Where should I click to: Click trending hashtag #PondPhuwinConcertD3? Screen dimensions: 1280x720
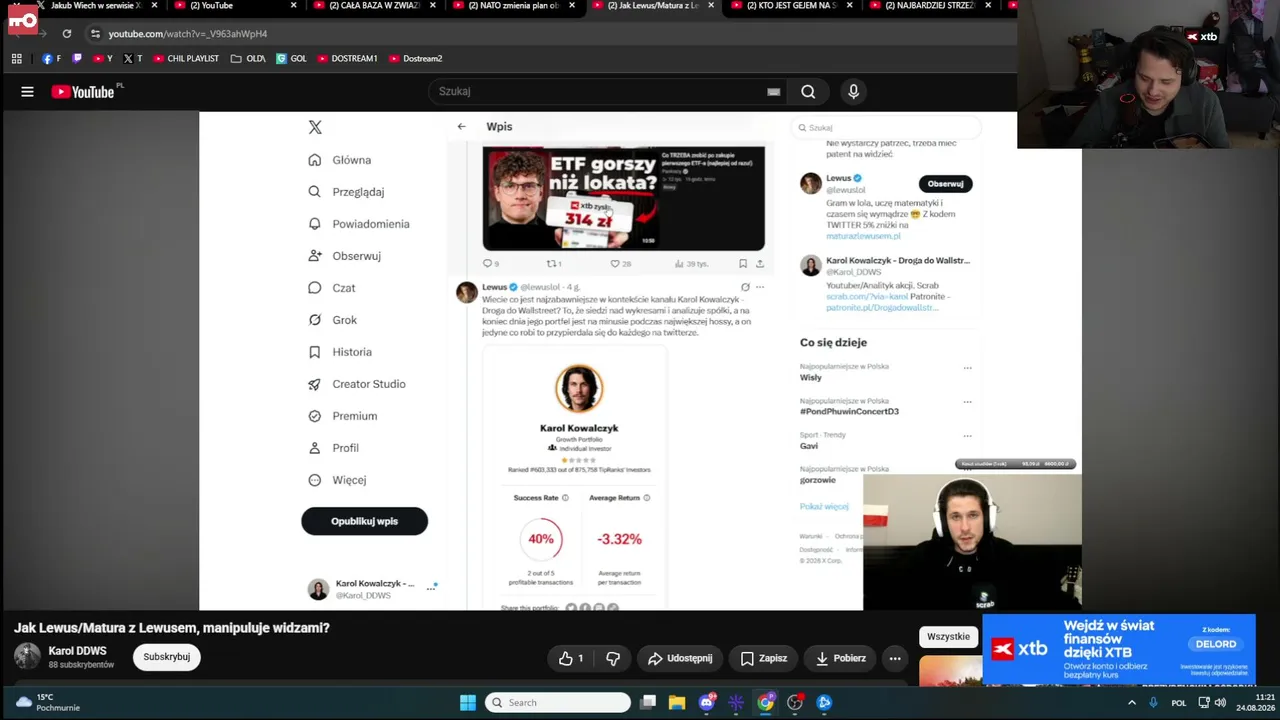(849, 411)
